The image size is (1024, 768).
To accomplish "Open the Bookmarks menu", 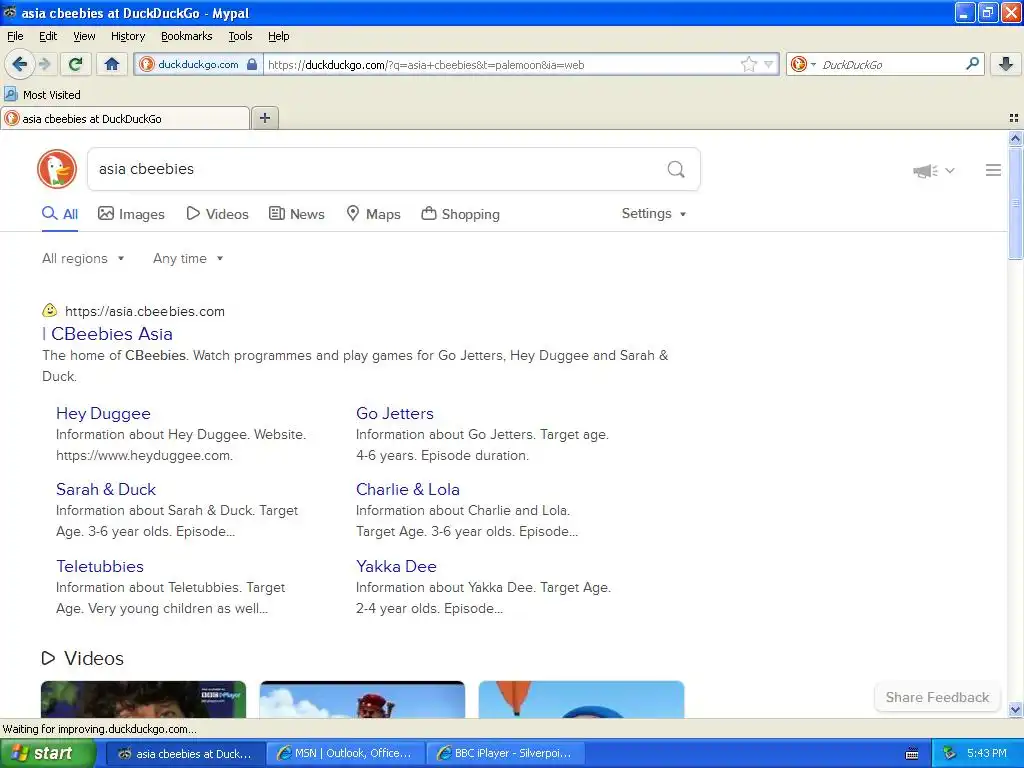I will 186,36.
